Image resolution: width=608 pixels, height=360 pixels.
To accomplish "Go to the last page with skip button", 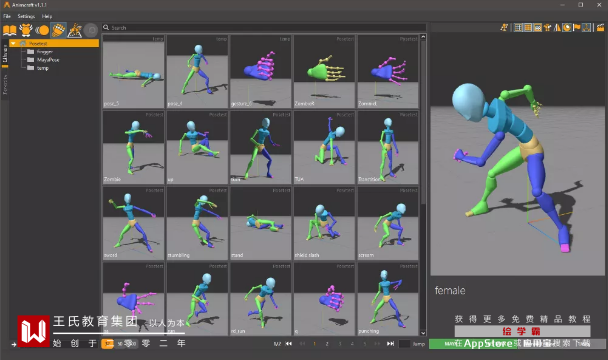I will (390, 344).
